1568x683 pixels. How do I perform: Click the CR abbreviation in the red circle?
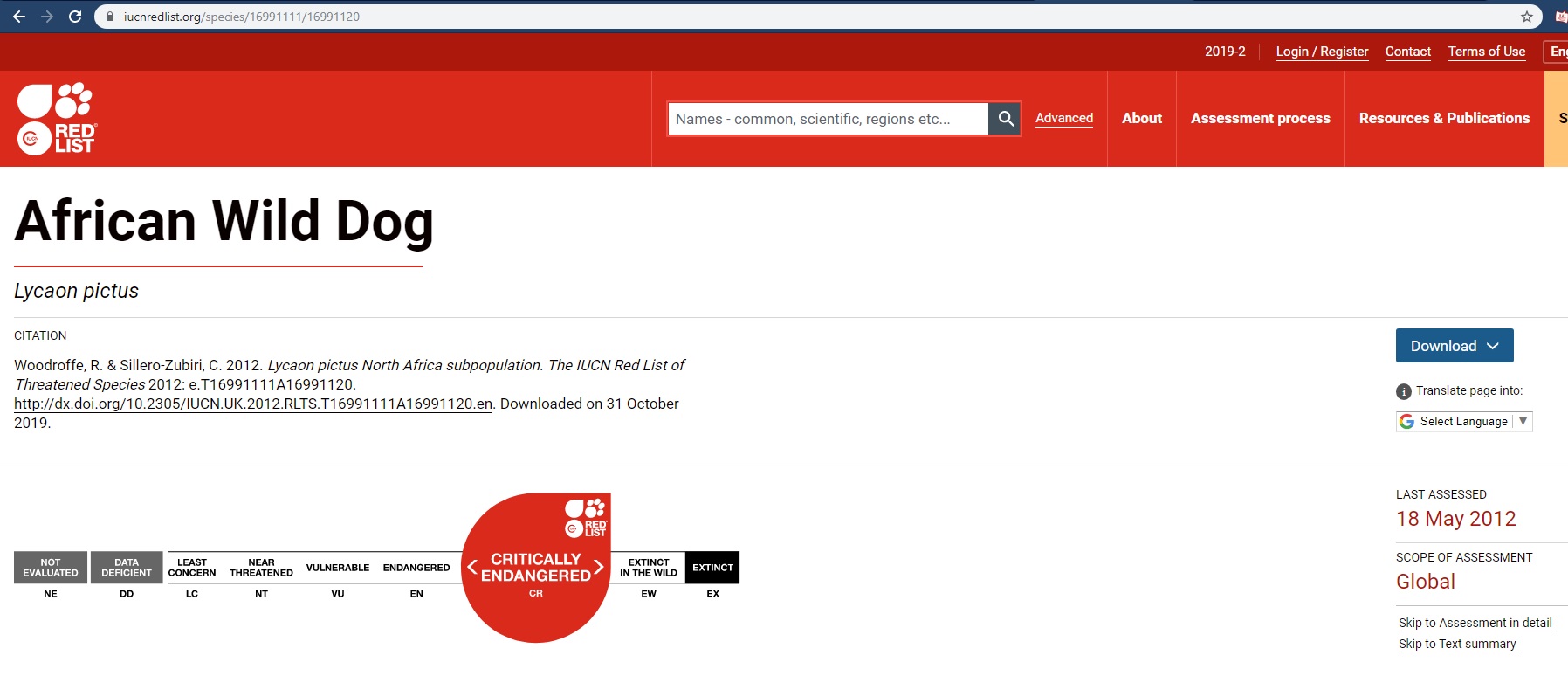coord(536,593)
